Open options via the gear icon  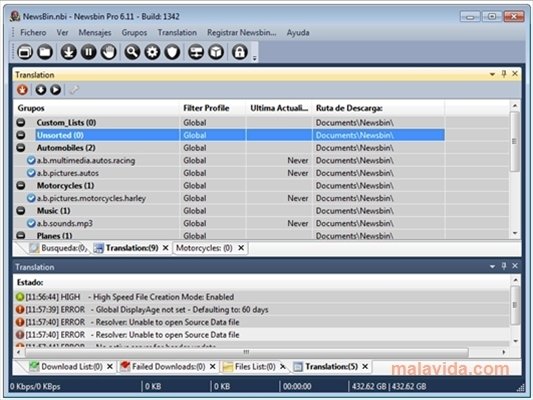point(152,52)
